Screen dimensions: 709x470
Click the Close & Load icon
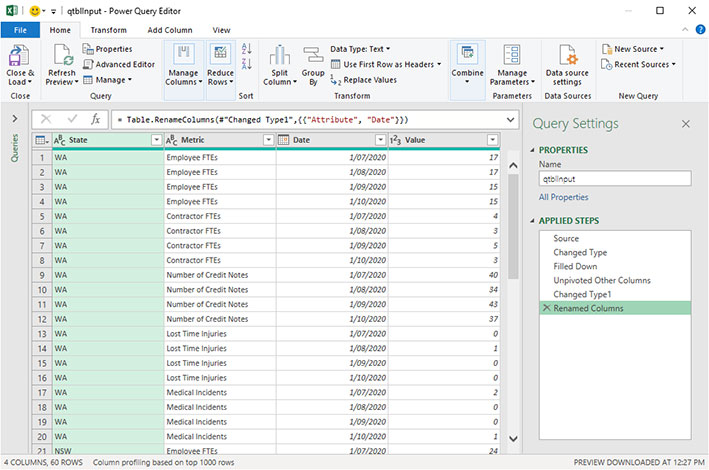click(x=19, y=55)
